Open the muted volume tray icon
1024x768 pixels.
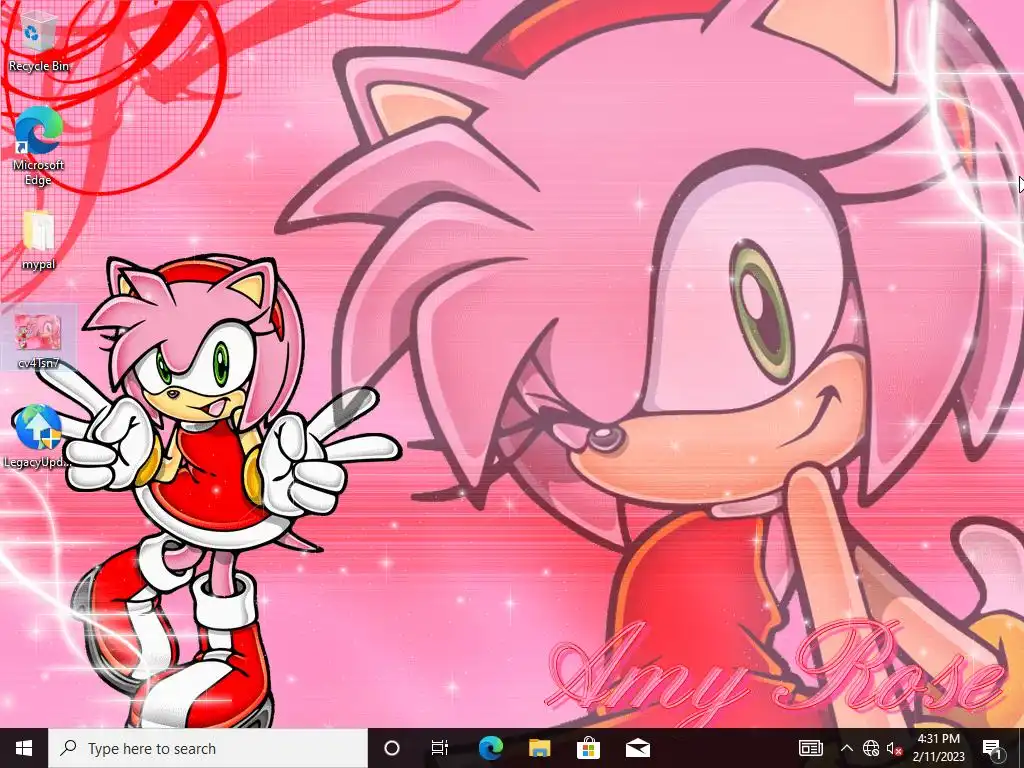point(894,748)
